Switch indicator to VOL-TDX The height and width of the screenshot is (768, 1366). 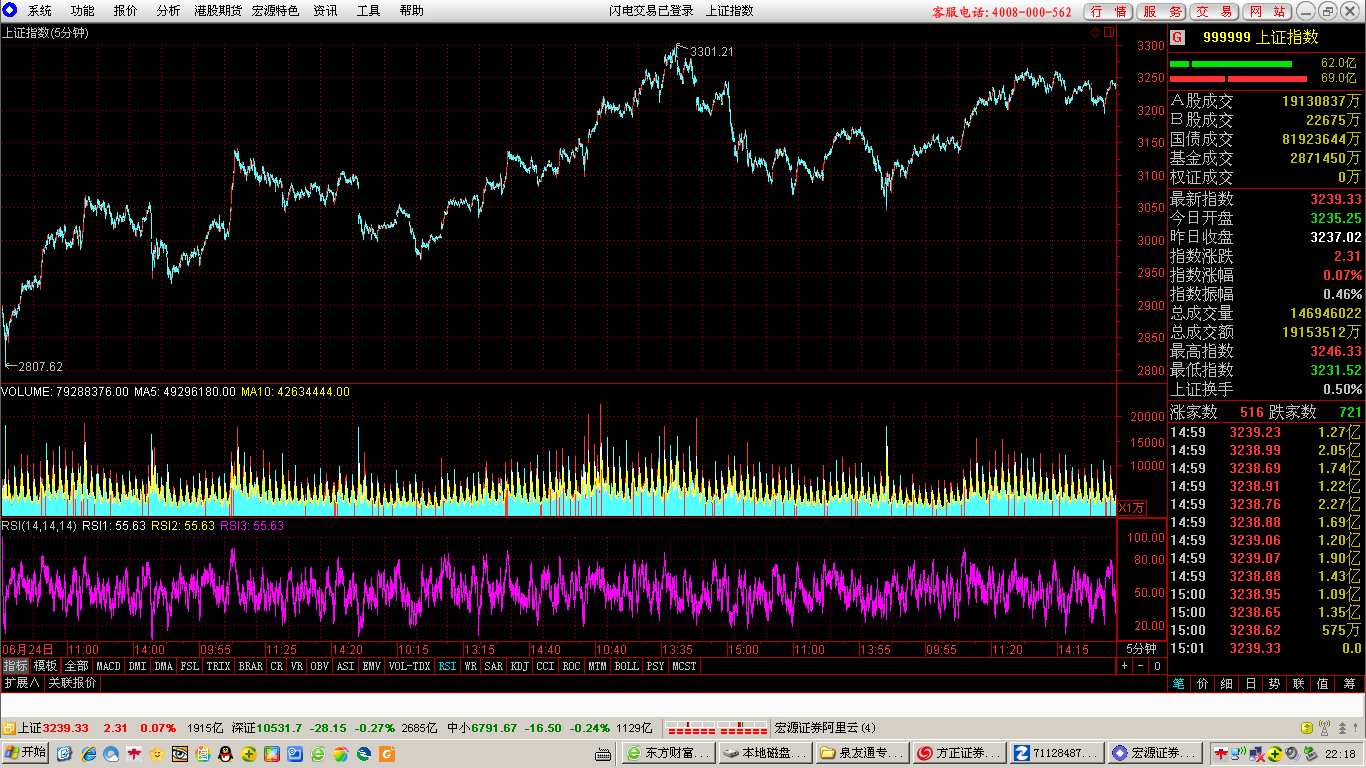409,665
